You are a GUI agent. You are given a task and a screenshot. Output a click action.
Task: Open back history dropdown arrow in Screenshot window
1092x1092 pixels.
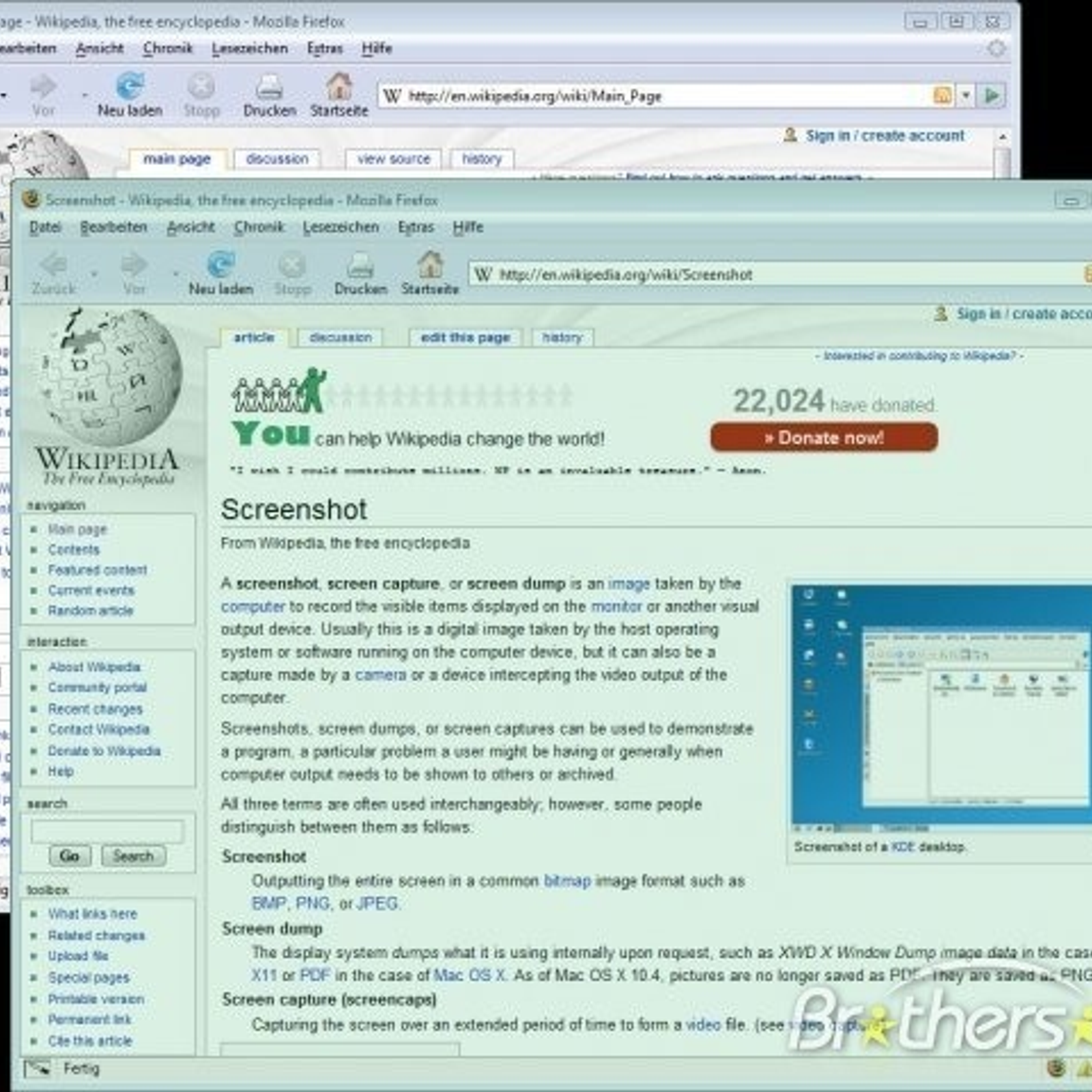tap(94, 274)
